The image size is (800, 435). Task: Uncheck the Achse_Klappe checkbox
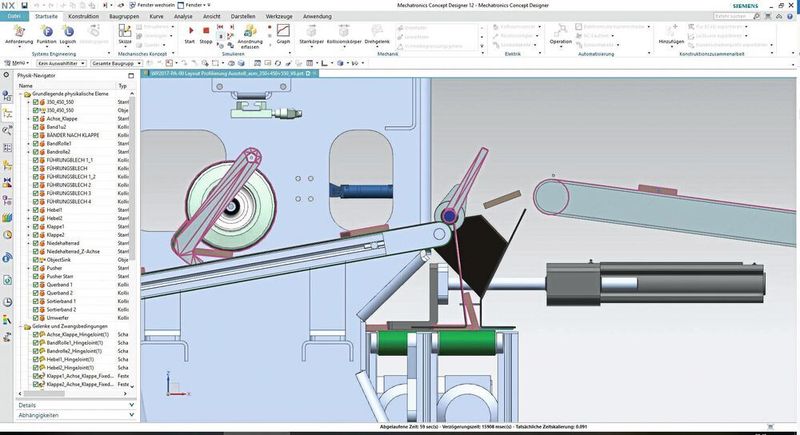36,118
